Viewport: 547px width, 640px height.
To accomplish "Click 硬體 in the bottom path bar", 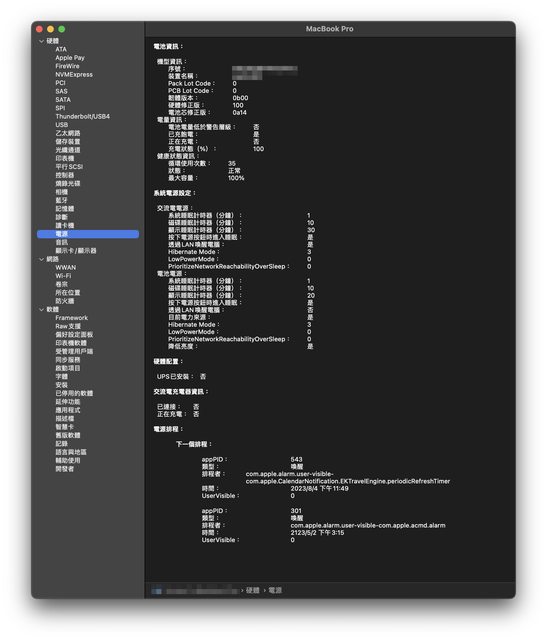I will (x=253, y=590).
